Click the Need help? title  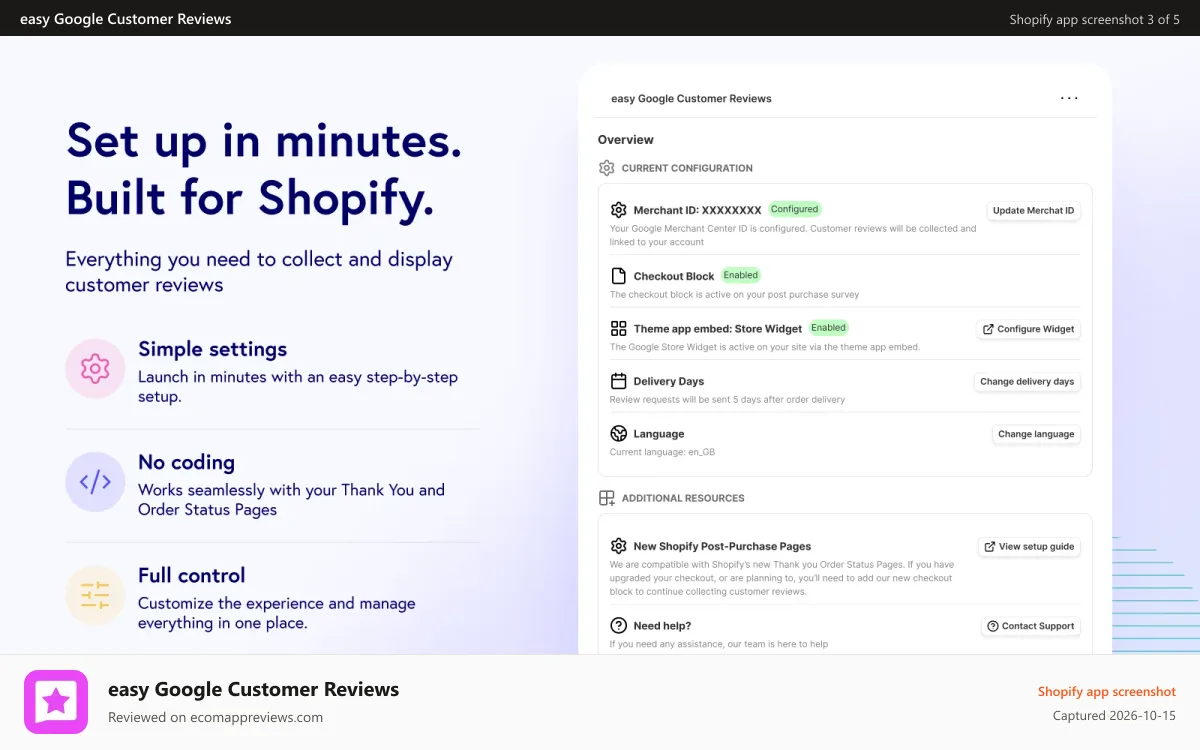point(662,626)
